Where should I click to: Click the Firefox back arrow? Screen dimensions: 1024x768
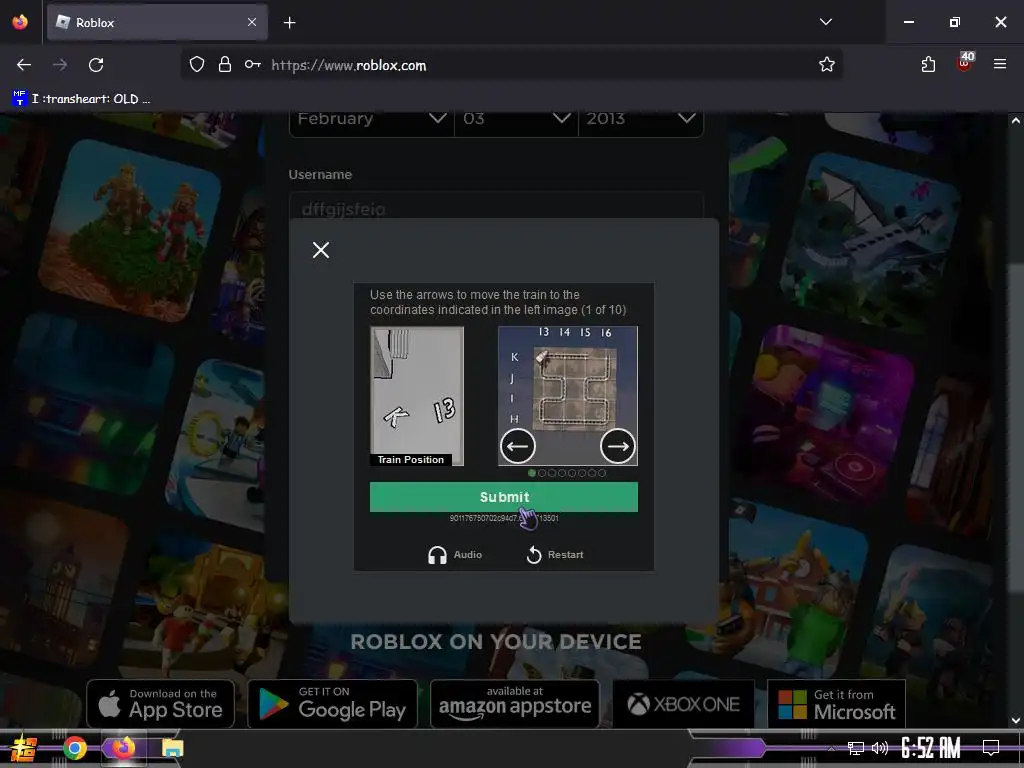(x=24, y=65)
